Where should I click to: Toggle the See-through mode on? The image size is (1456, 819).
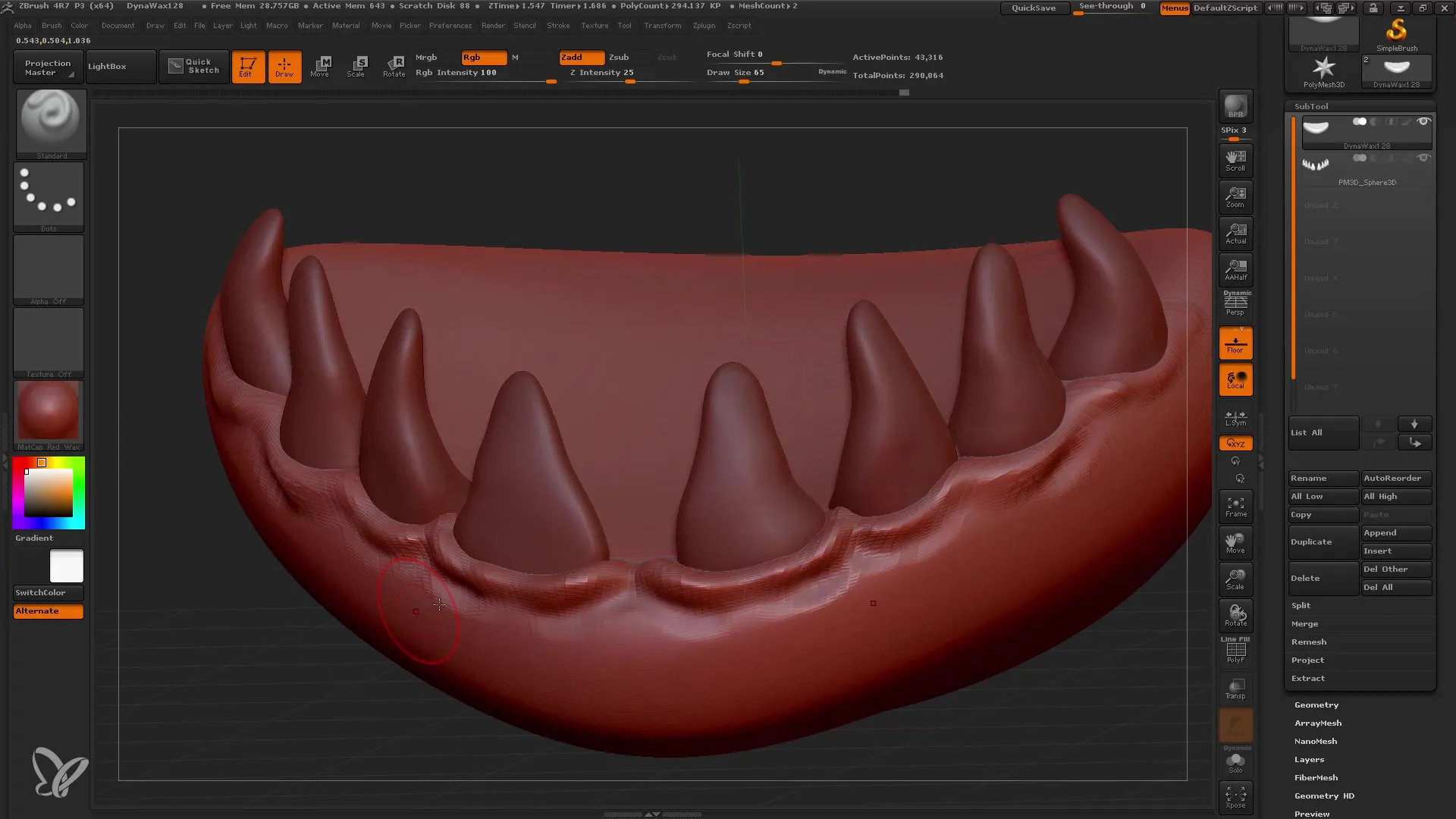[1113, 7]
